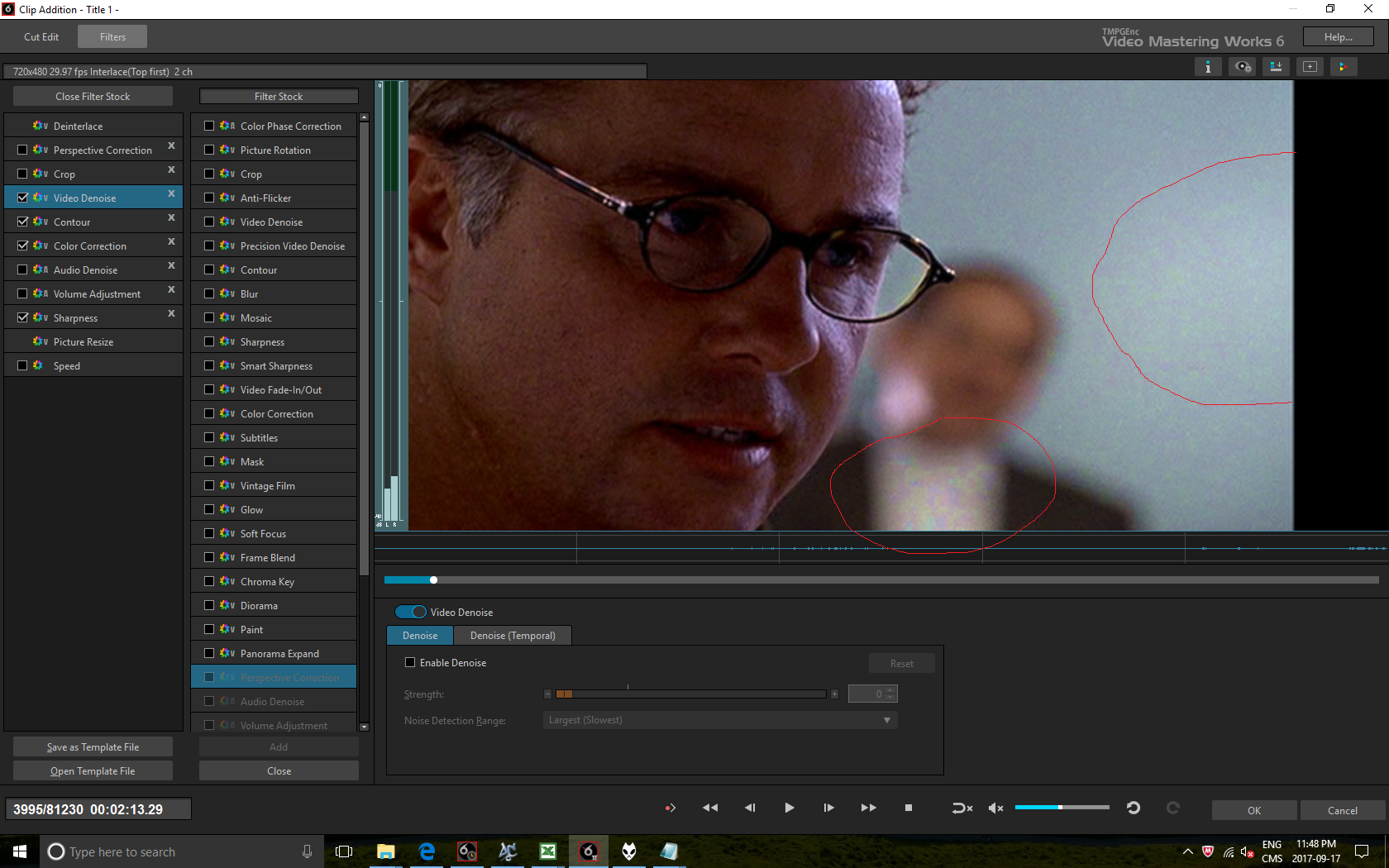Remove Contour filter via its X

tap(171, 217)
